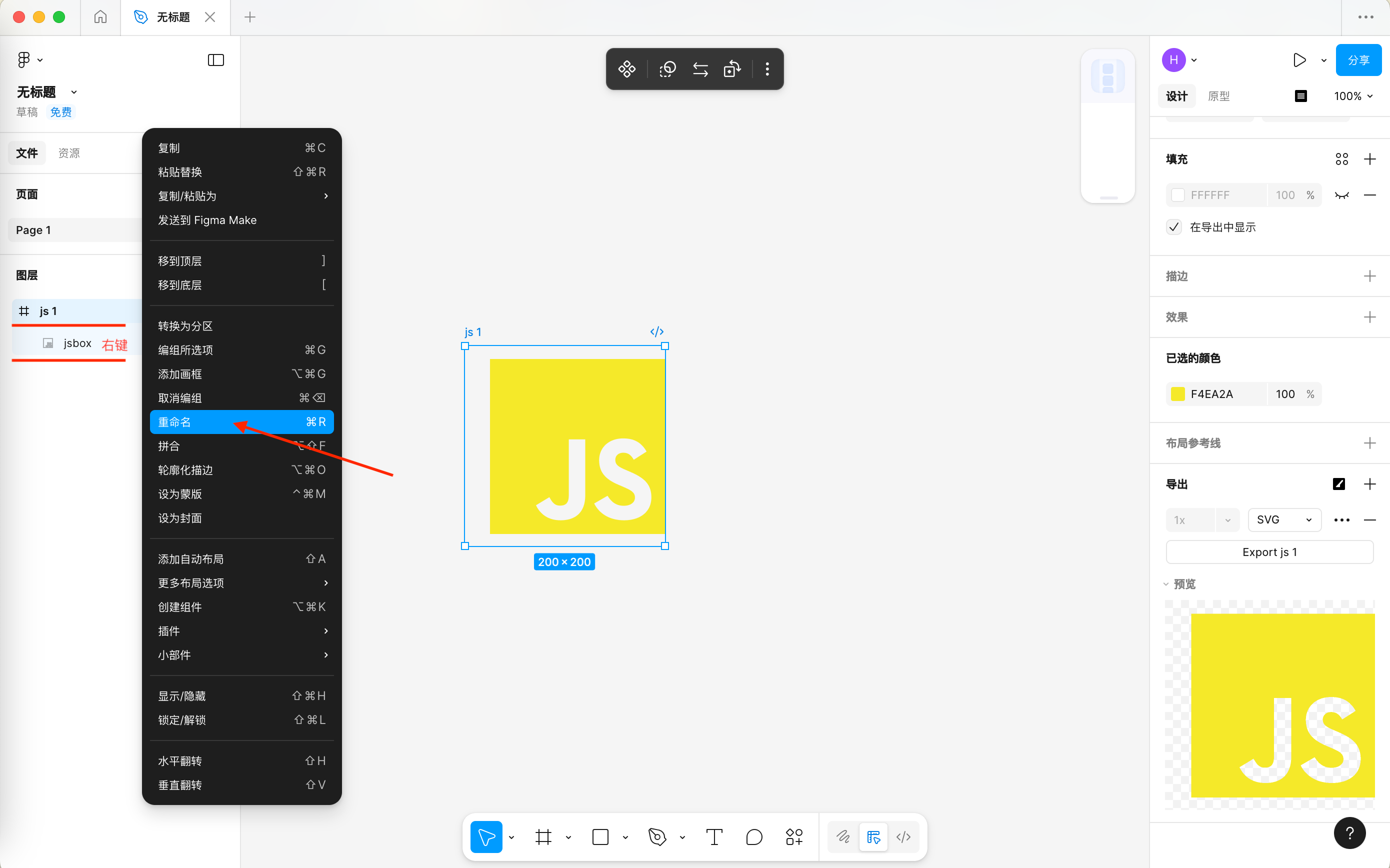Screen dimensions: 1390x868
Task: Click the blue Share button
Action: click(x=1358, y=60)
